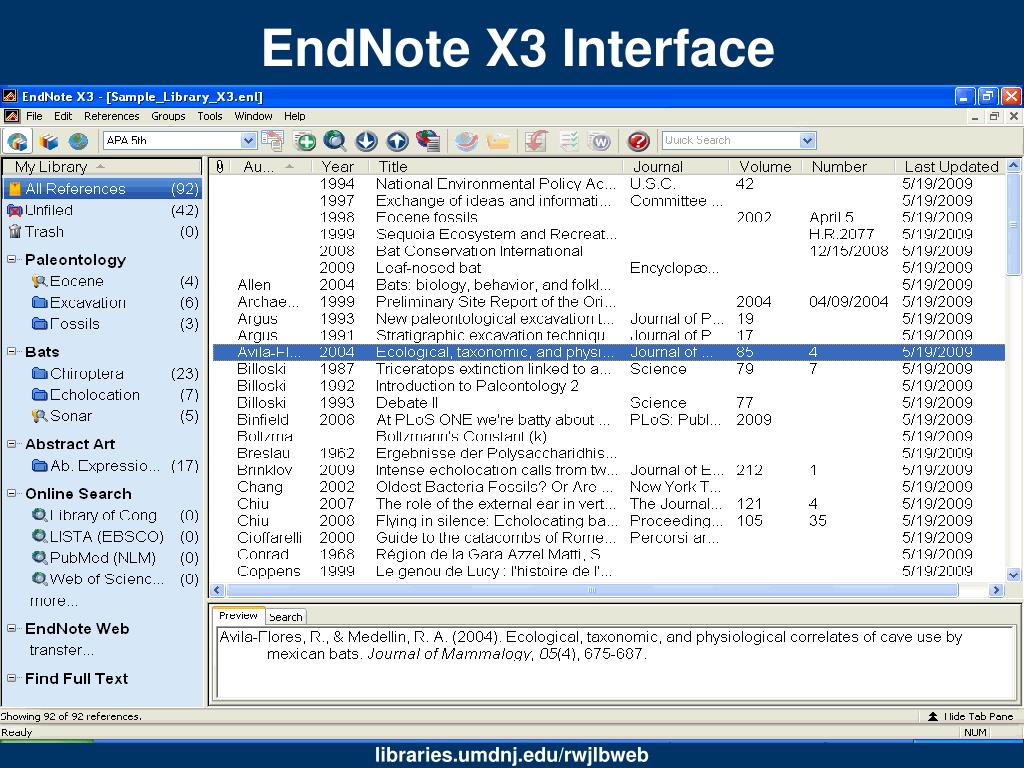The height and width of the screenshot is (768, 1024).
Task: Select the PubMed (NLM) online search
Action: (114, 558)
